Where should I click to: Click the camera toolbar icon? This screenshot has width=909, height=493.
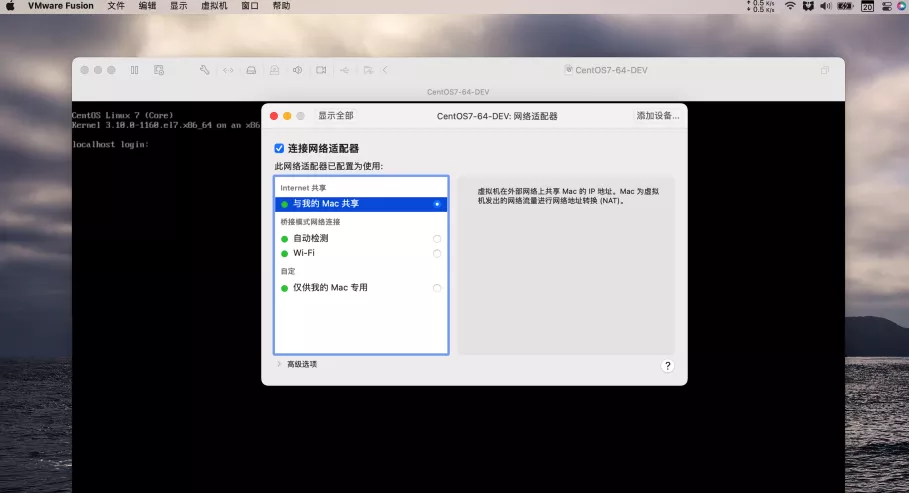(321, 70)
